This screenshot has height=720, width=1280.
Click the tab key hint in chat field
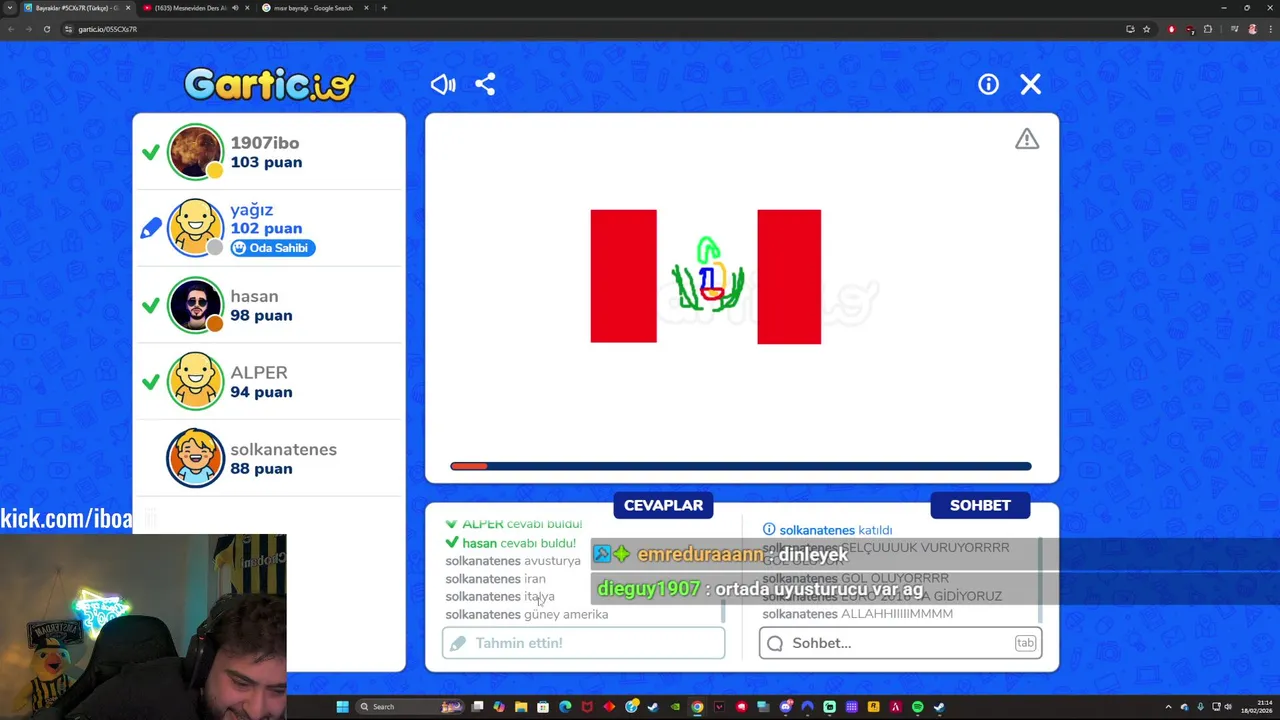[x=1025, y=643]
